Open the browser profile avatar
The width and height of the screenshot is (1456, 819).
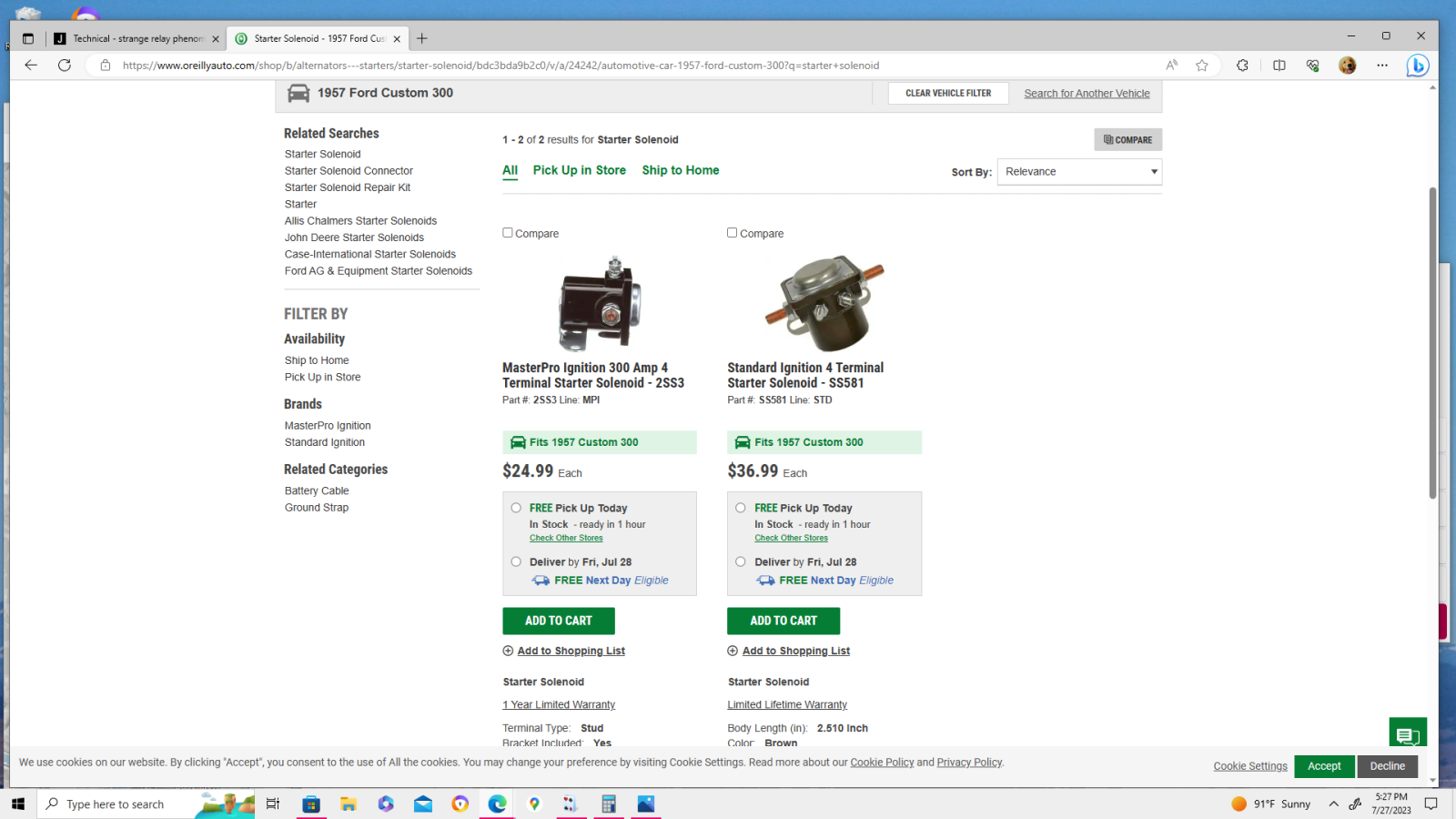[x=1348, y=65]
